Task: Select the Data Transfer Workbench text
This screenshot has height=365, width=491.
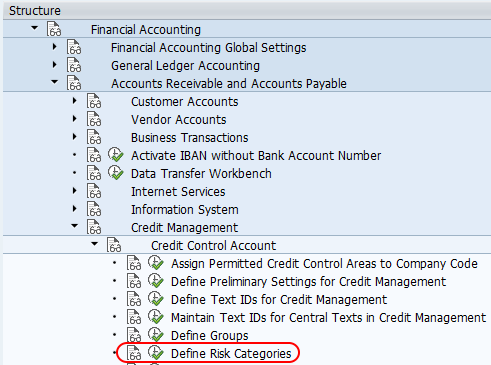Action: pos(201,174)
